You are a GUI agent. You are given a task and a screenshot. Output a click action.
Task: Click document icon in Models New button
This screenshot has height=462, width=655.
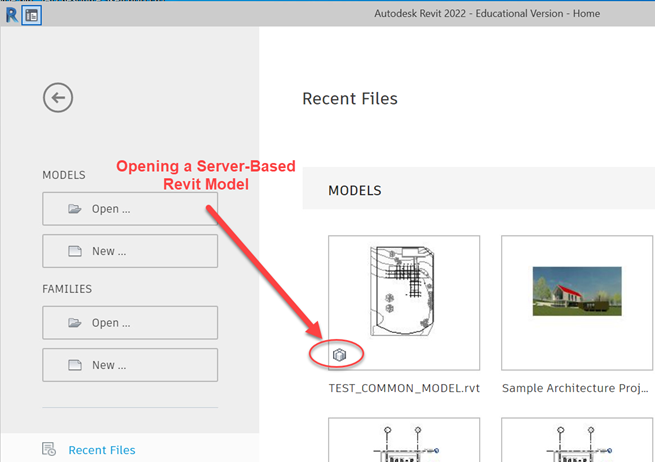(75, 251)
